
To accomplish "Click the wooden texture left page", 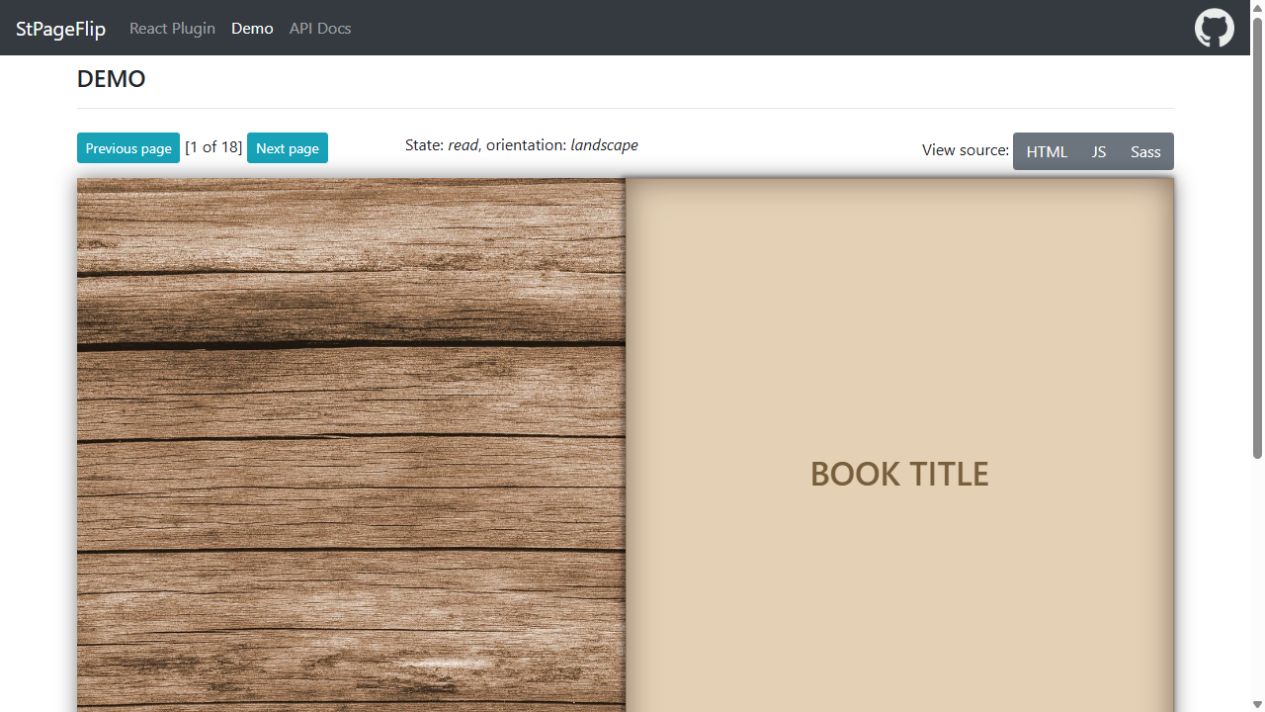I will click(351, 445).
